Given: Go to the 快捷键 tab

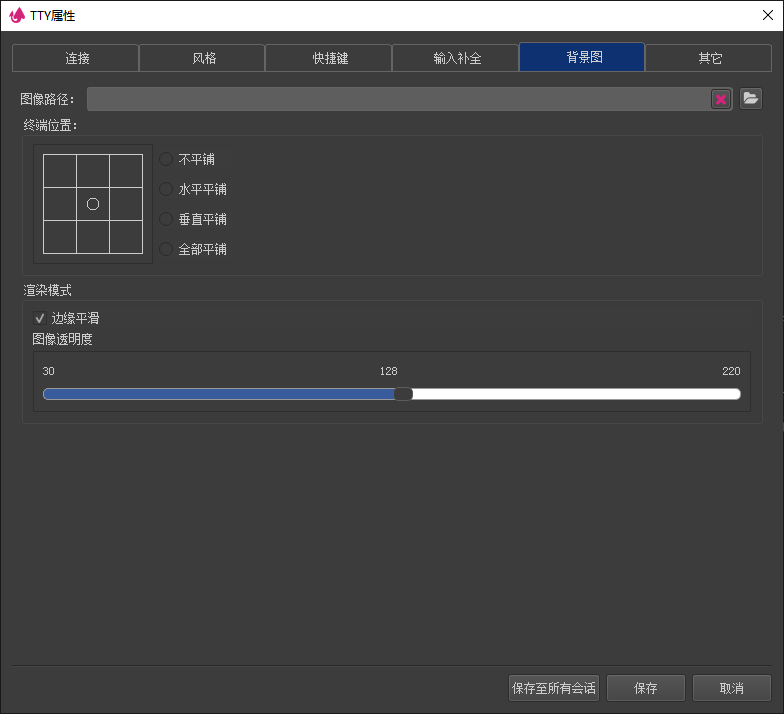Looking at the screenshot, I should [x=329, y=58].
